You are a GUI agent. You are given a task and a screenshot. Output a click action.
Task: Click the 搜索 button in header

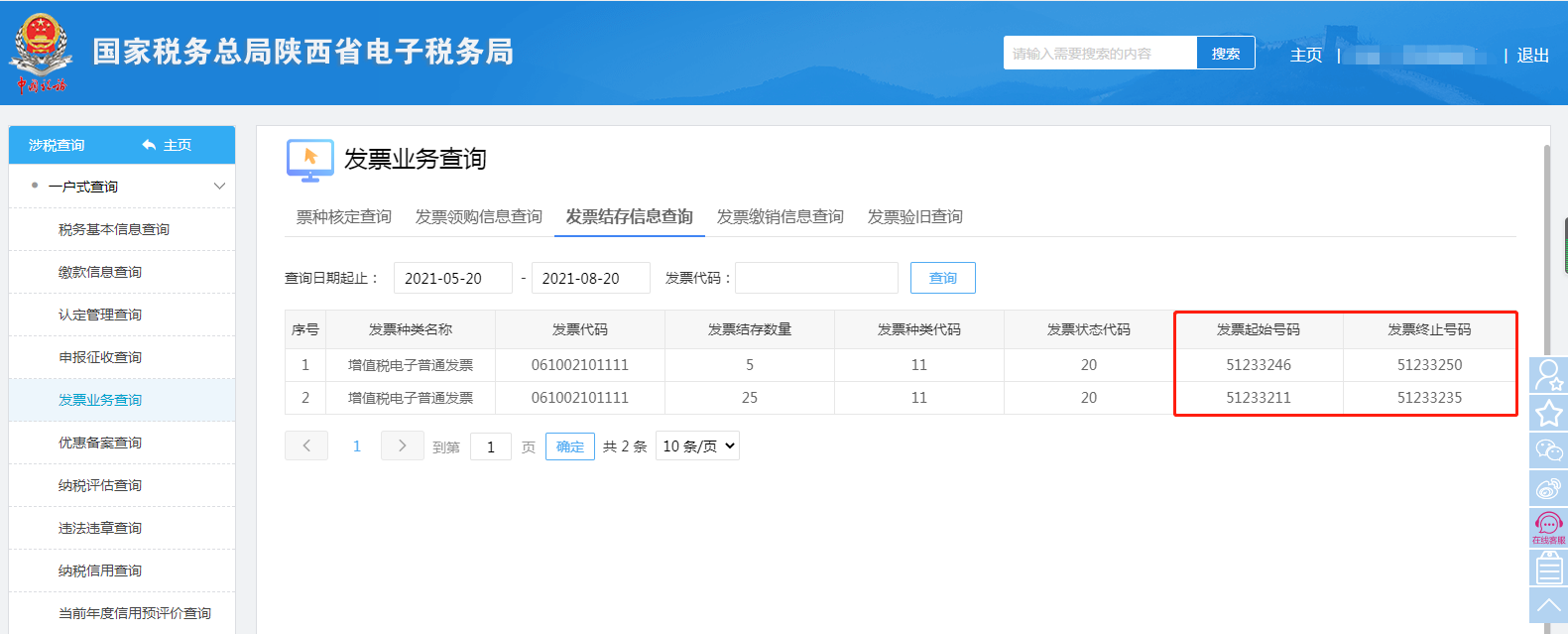(1225, 54)
